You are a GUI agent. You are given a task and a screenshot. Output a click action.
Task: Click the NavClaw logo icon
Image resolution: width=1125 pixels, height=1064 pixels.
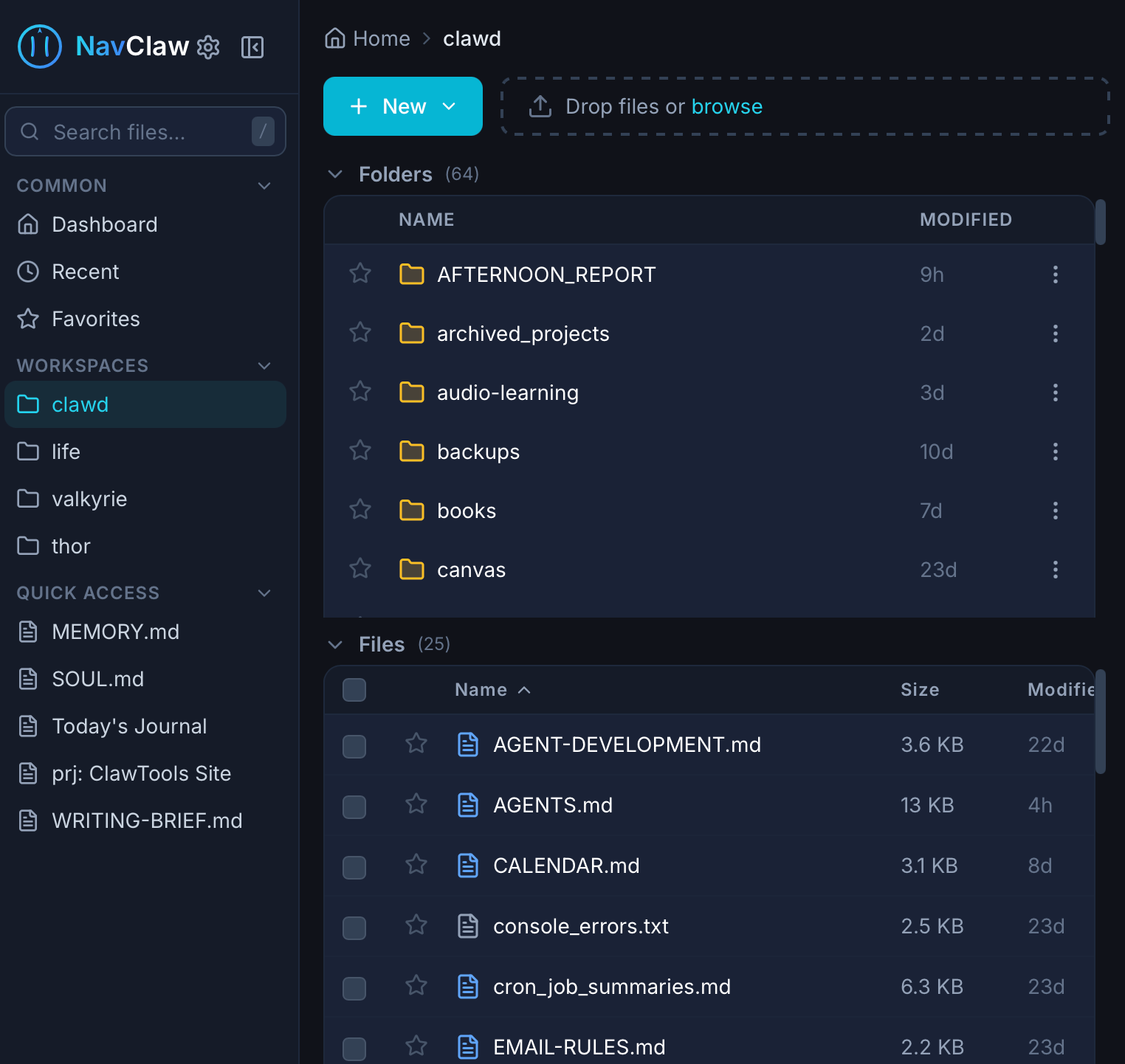(x=39, y=46)
